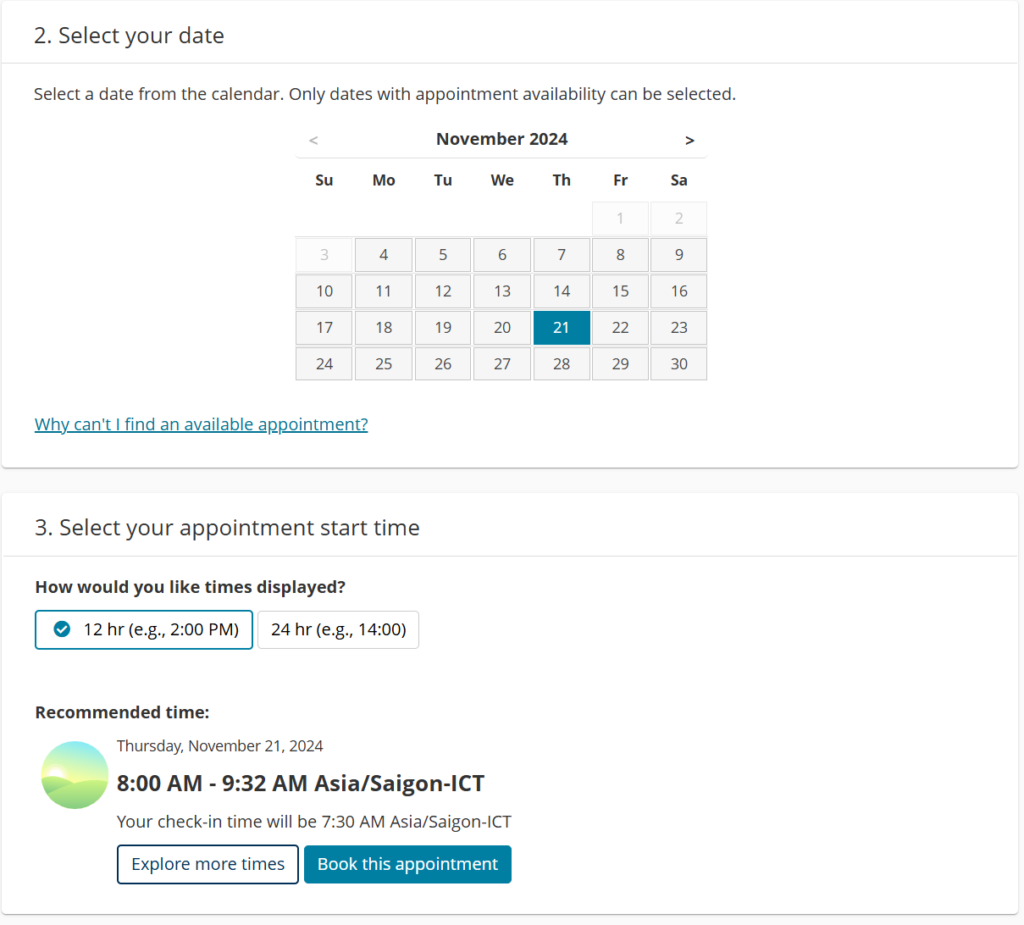Go to the previous month in calendar
Viewport: 1024px width, 925px height.
pyautogui.click(x=314, y=140)
